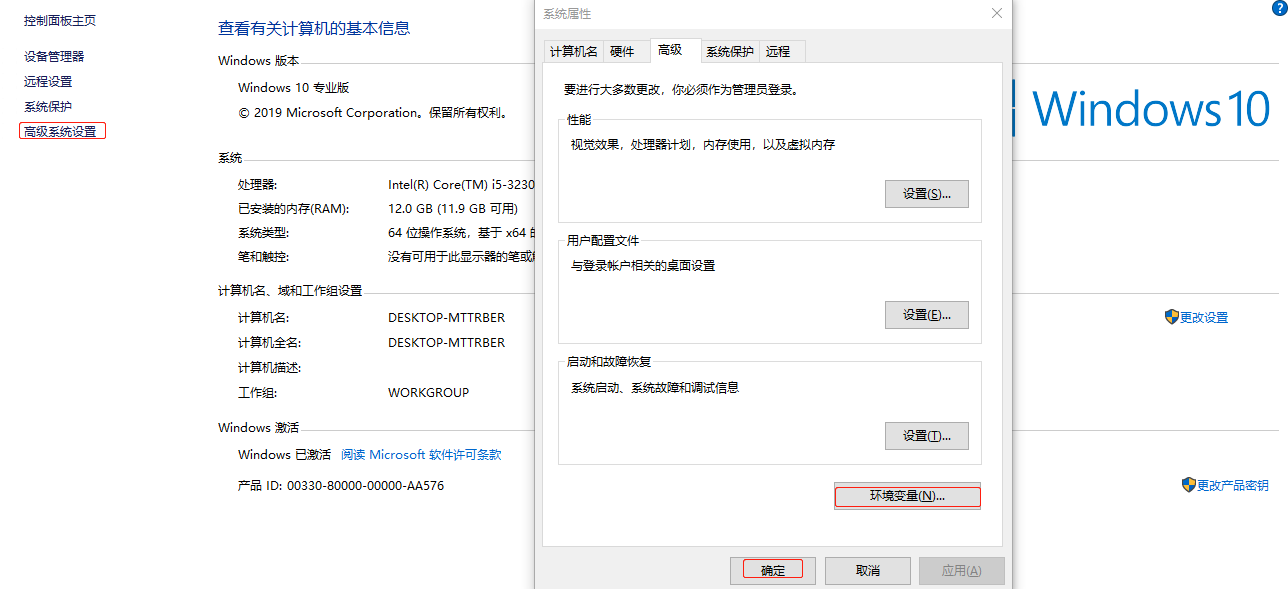Switch to the 计算机名 tab
The width and height of the screenshot is (1288, 589).
[574, 52]
